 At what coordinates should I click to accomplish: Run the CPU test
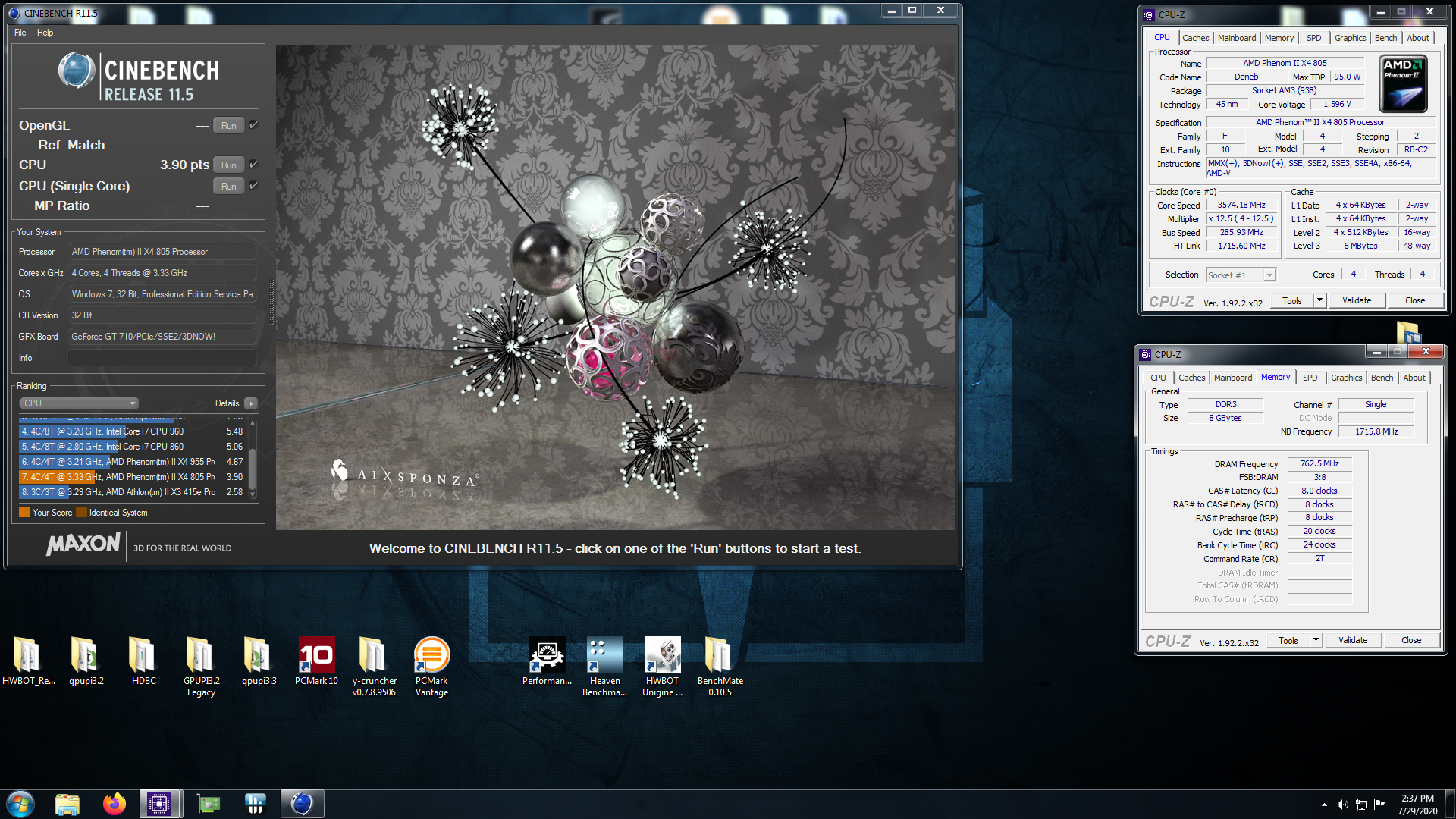229,165
